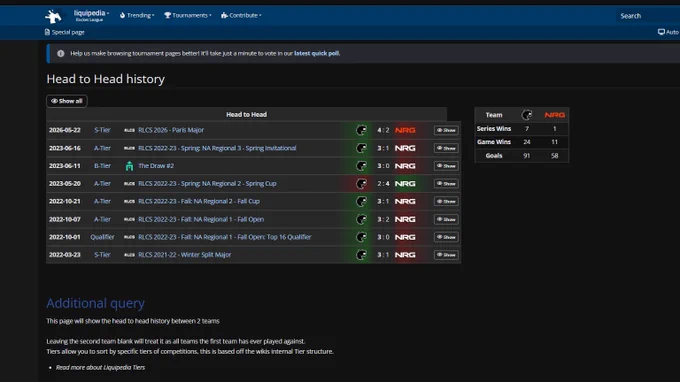
Task: Open RLCS 2021-22 - Winter Split Major link
Action: coord(185,255)
